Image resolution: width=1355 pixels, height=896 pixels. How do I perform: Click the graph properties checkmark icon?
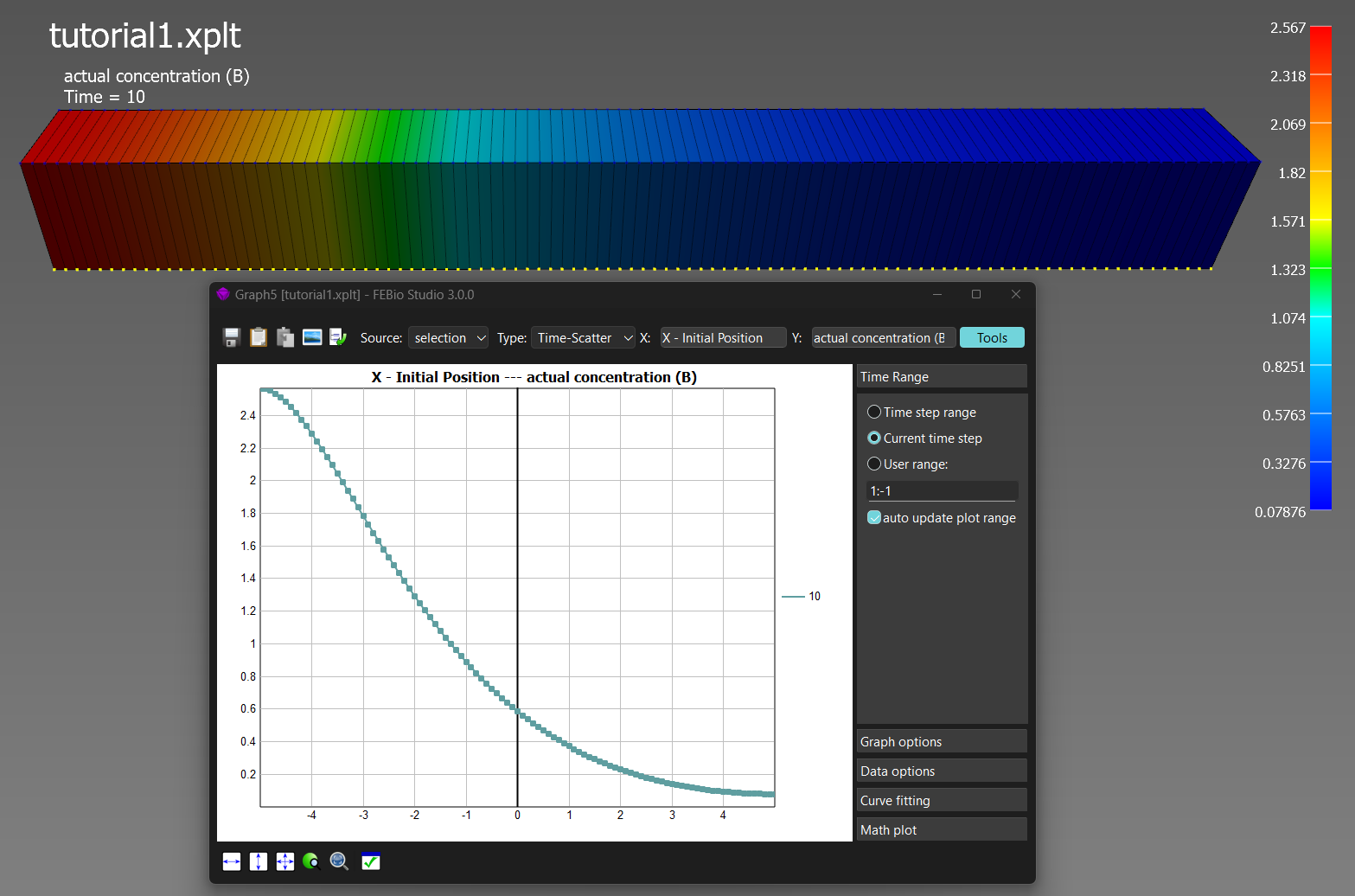pos(371,861)
